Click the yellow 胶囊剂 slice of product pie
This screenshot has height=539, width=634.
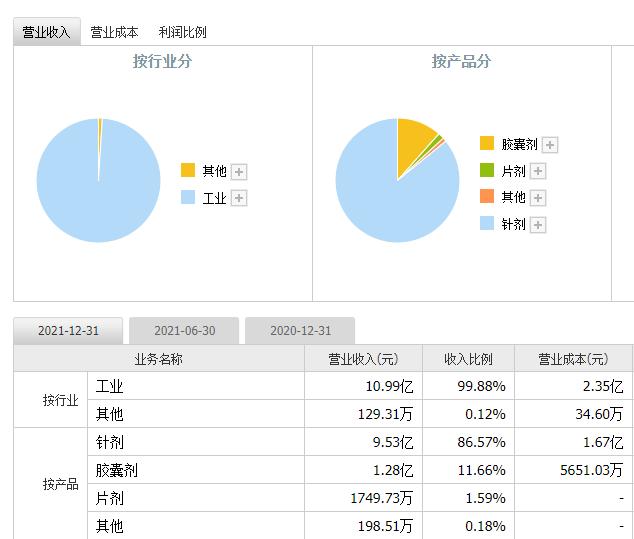(412, 144)
